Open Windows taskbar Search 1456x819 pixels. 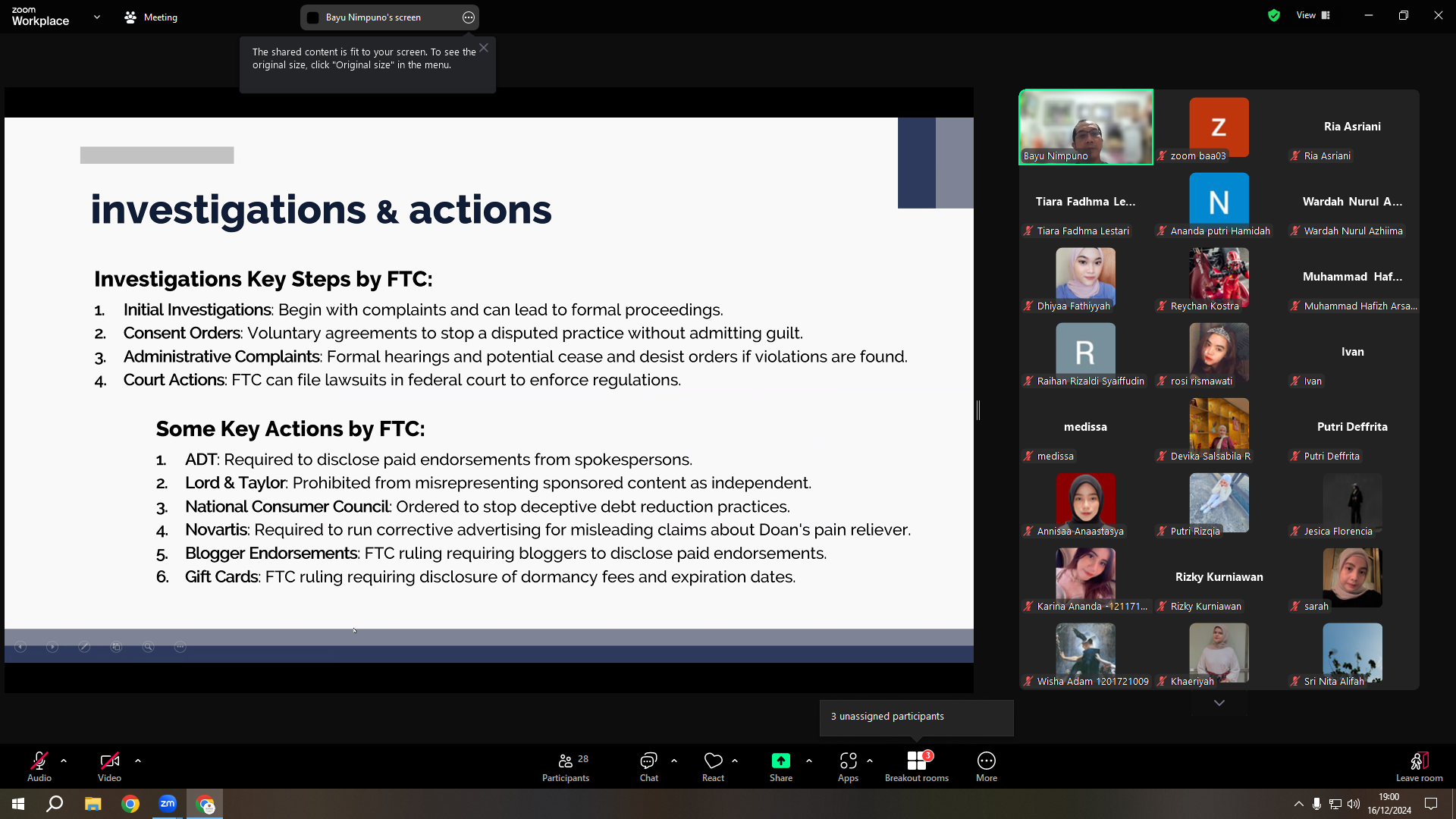coord(55,804)
